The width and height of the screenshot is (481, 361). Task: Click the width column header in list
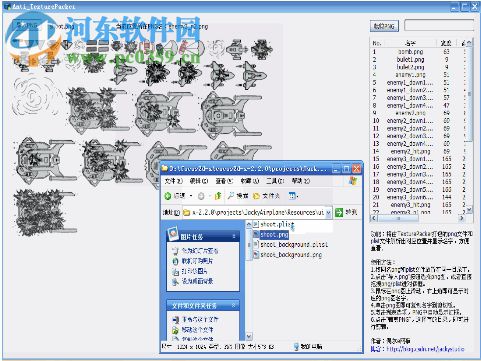446,43
